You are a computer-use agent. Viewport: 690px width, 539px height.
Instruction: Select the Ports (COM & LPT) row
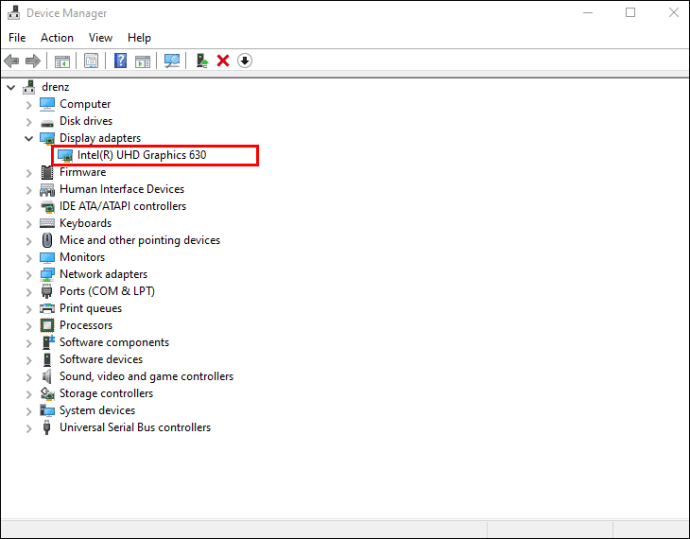(x=107, y=291)
